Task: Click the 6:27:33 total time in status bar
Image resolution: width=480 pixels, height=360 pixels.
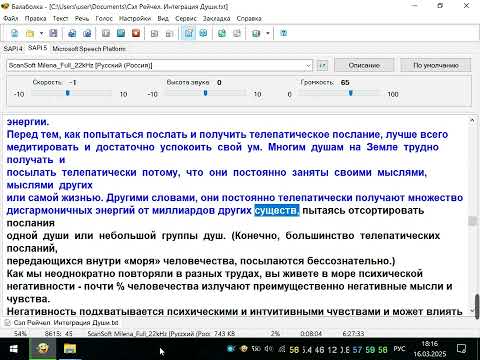Action: pyautogui.click(x=353, y=333)
